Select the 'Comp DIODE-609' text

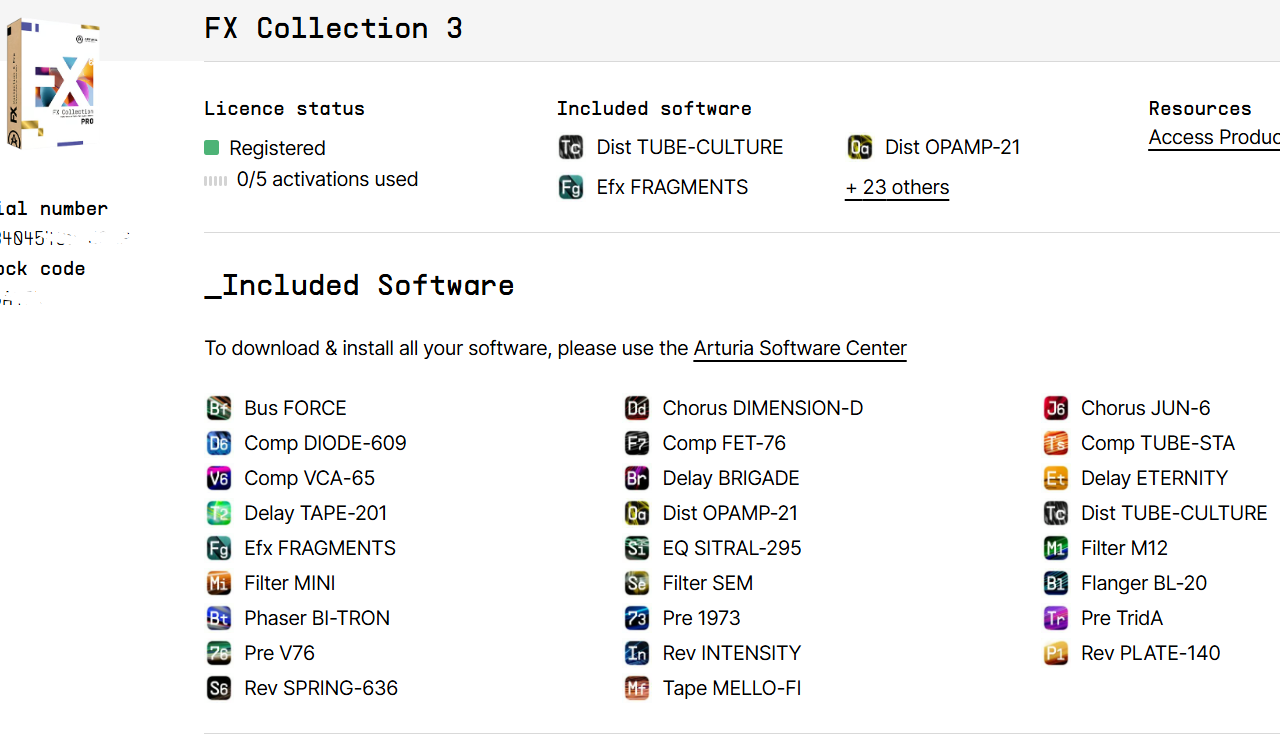click(x=325, y=443)
